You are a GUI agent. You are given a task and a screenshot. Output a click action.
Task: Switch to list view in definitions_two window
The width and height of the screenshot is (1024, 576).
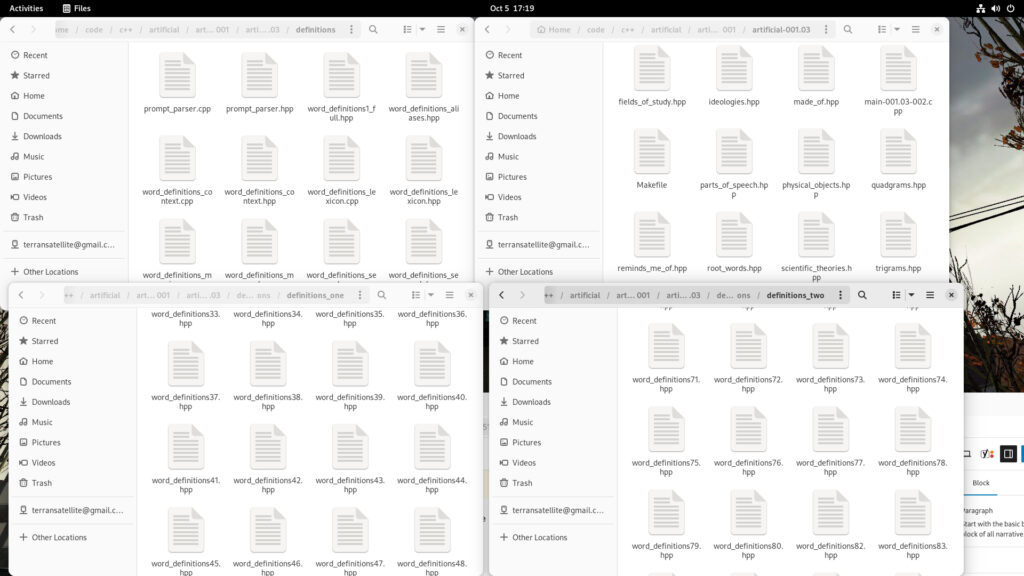tap(894, 295)
